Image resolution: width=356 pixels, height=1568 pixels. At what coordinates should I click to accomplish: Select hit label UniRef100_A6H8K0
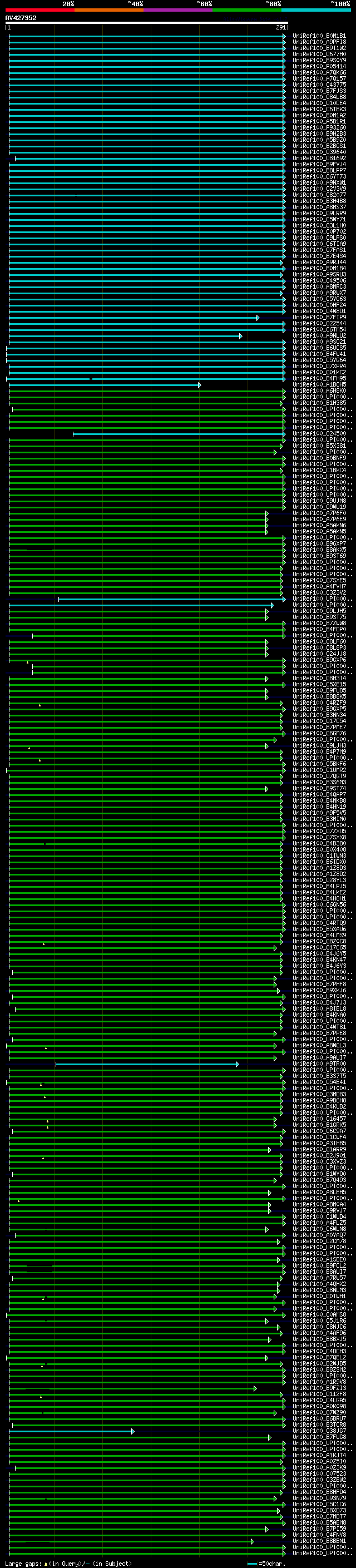pyautogui.click(x=319, y=391)
